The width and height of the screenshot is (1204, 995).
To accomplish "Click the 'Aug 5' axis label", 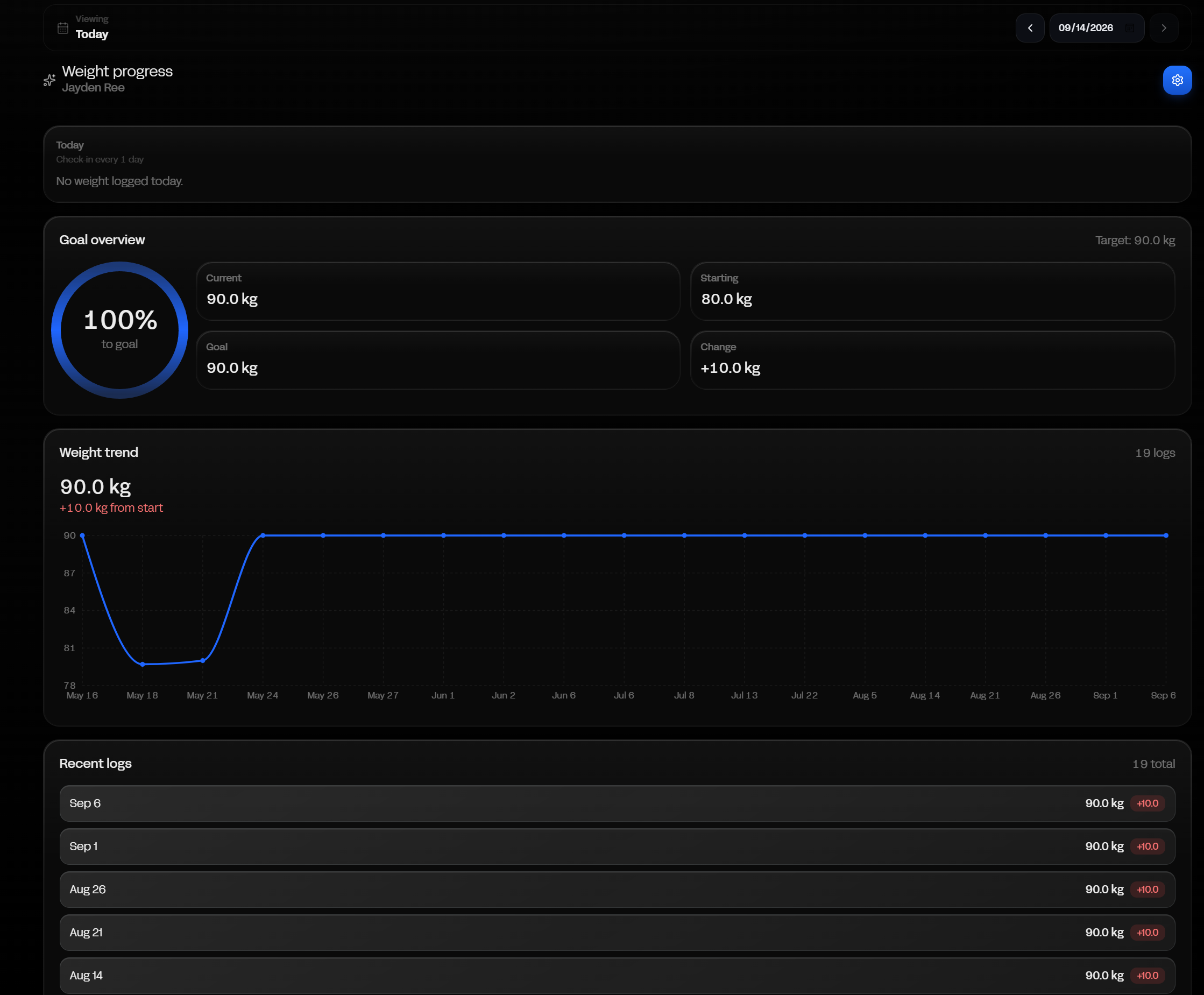I will point(865,695).
